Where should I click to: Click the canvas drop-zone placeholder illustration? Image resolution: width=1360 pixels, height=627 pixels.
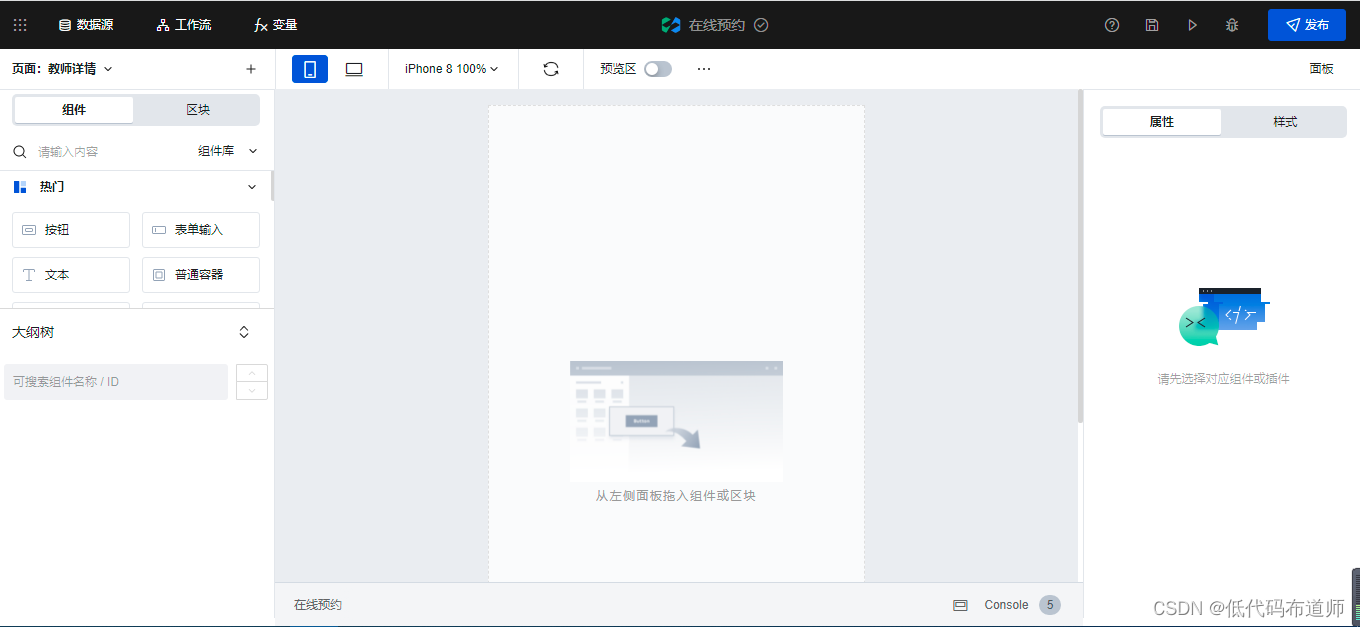(676, 421)
